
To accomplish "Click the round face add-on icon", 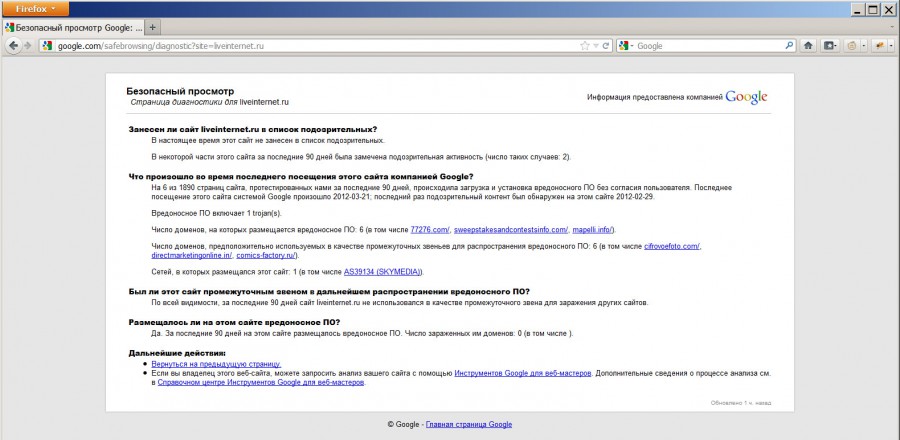I will 852,46.
